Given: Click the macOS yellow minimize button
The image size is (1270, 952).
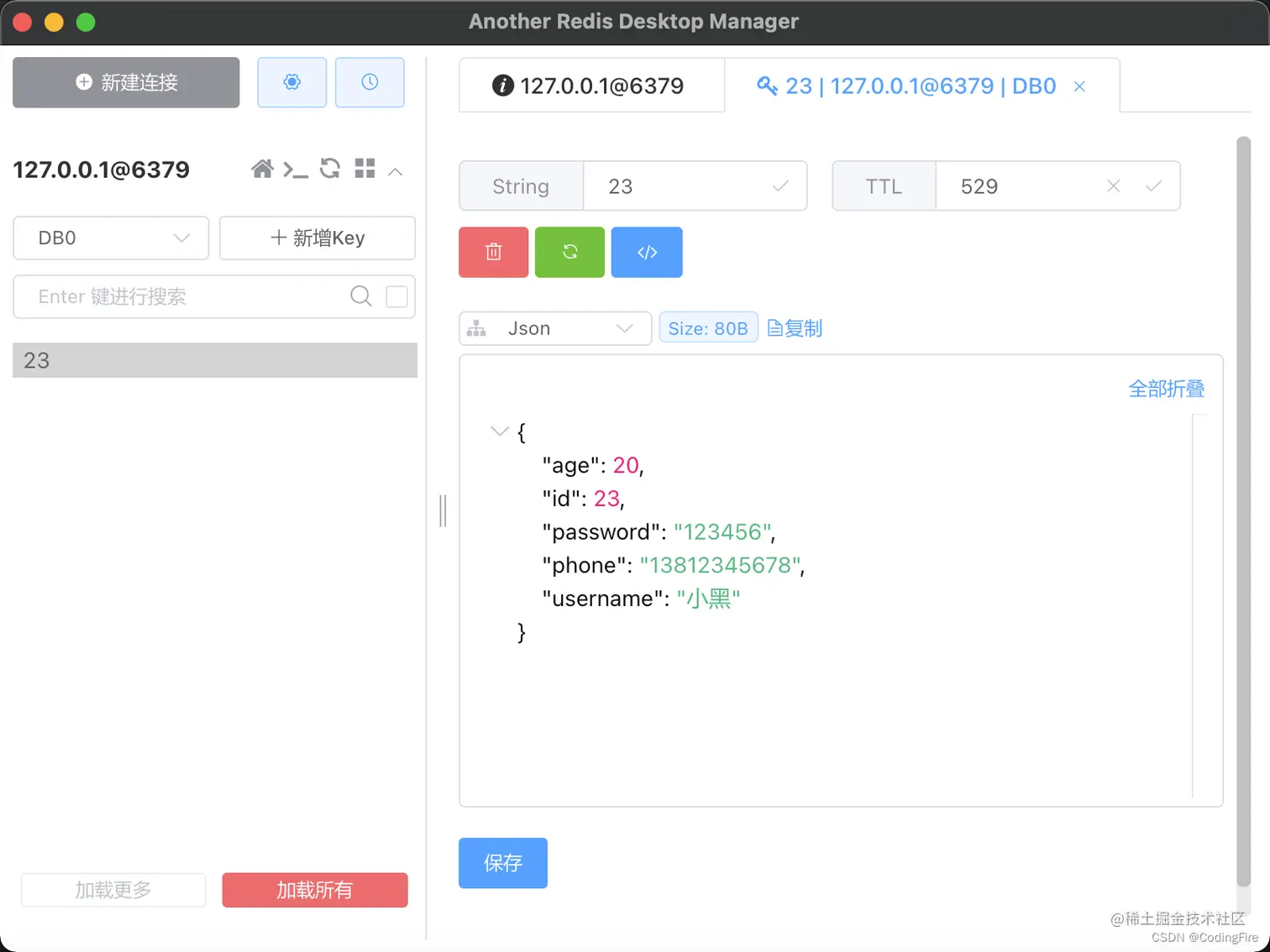Looking at the screenshot, I should pyautogui.click(x=54, y=22).
